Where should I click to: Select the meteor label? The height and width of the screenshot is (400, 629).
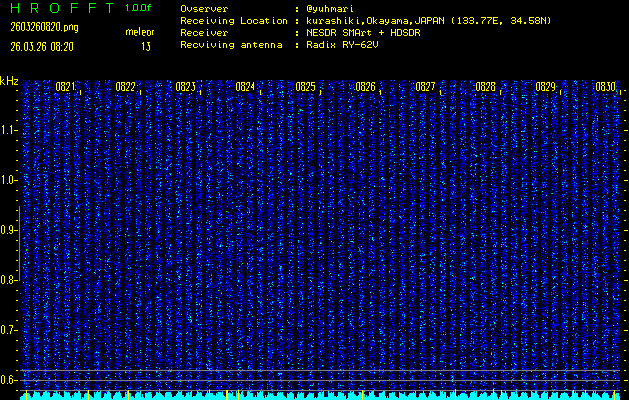[x=140, y=33]
